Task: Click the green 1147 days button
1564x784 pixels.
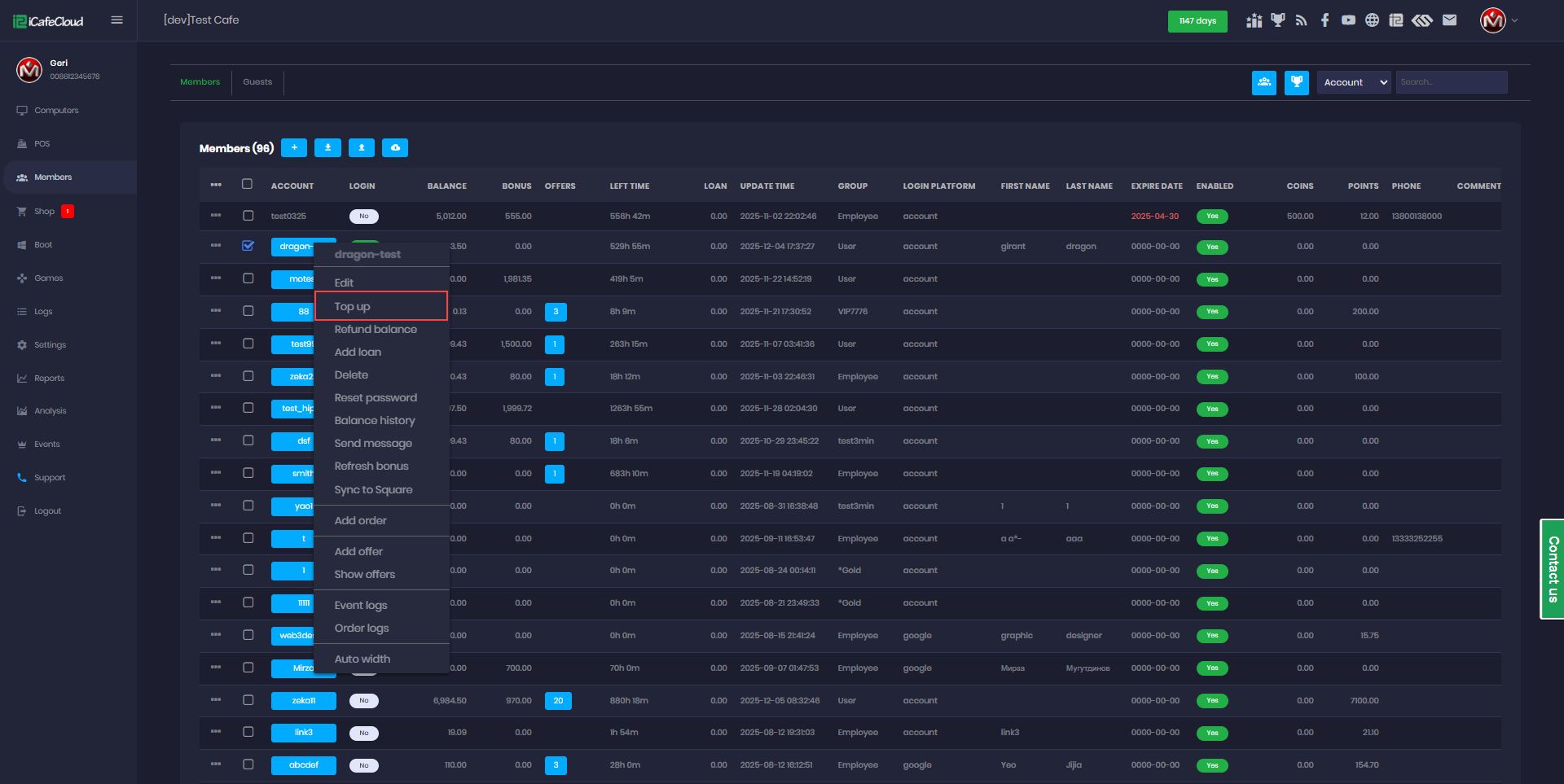Action: 1197,21
